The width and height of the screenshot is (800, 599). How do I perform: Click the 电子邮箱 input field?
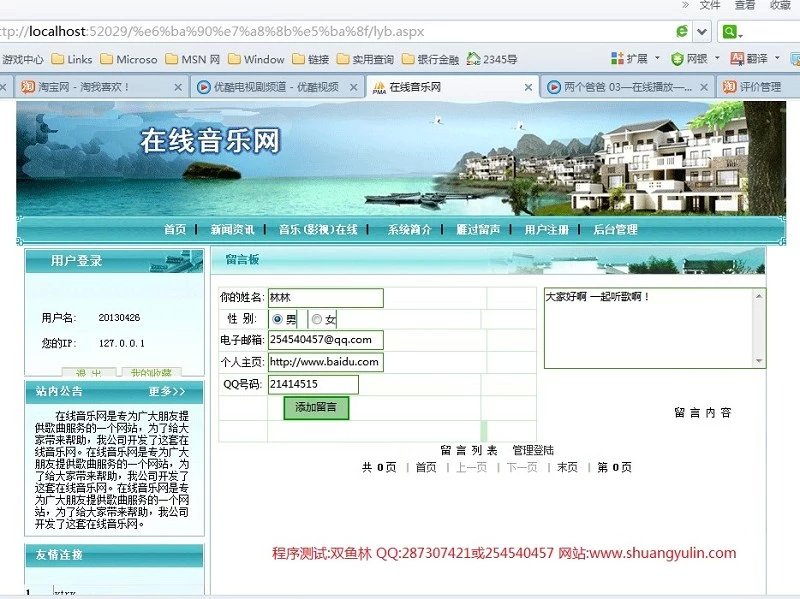click(x=326, y=340)
